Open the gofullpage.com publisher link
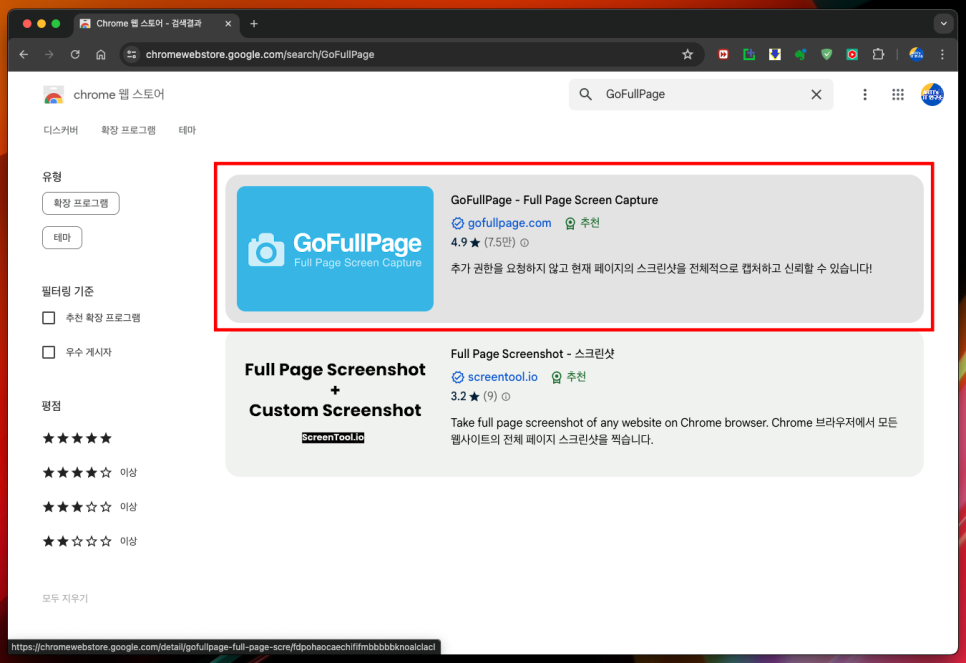 509,223
